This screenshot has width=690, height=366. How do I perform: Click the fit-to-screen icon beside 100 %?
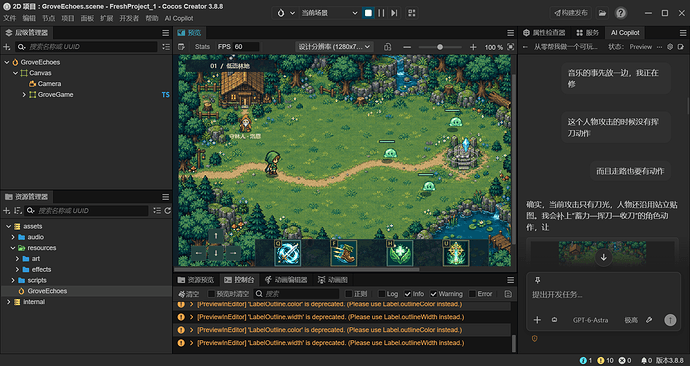(x=510, y=47)
